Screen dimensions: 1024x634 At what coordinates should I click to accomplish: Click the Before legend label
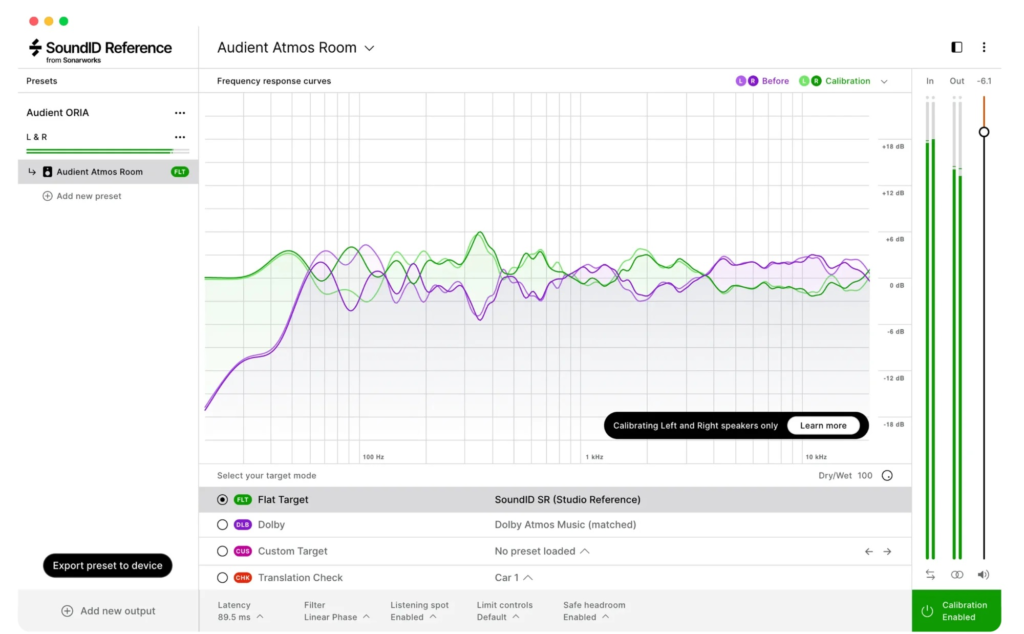(x=775, y=81)
